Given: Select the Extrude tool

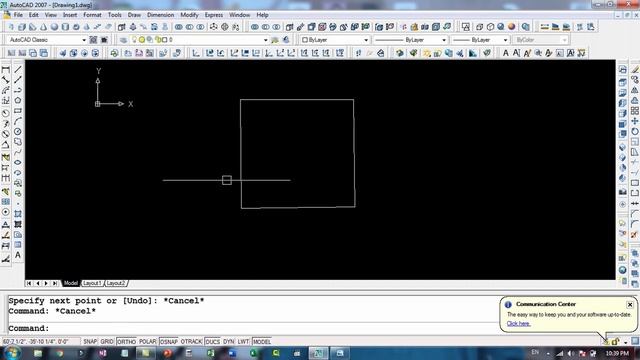Looking at the screenshot, I should coord(122,27).
